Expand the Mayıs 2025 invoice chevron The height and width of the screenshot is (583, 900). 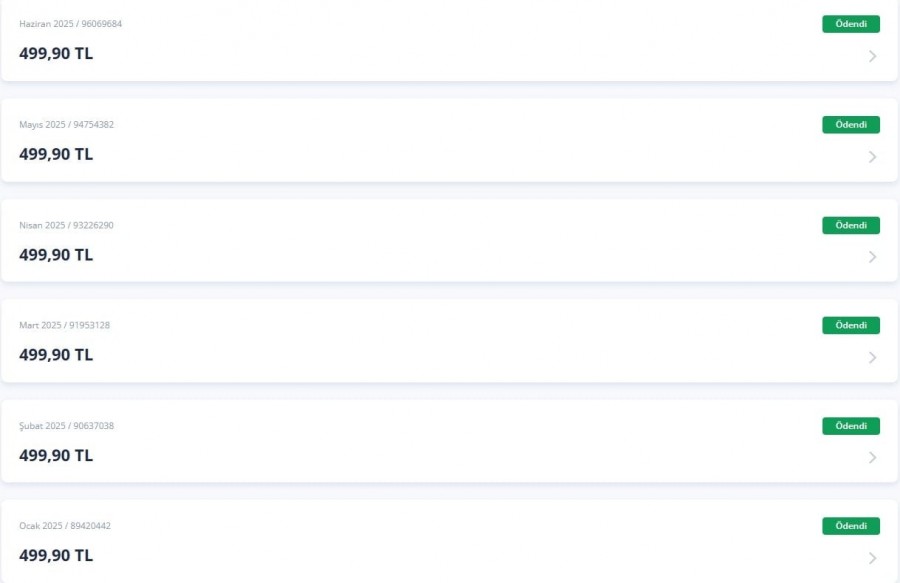tap(872, 157)
